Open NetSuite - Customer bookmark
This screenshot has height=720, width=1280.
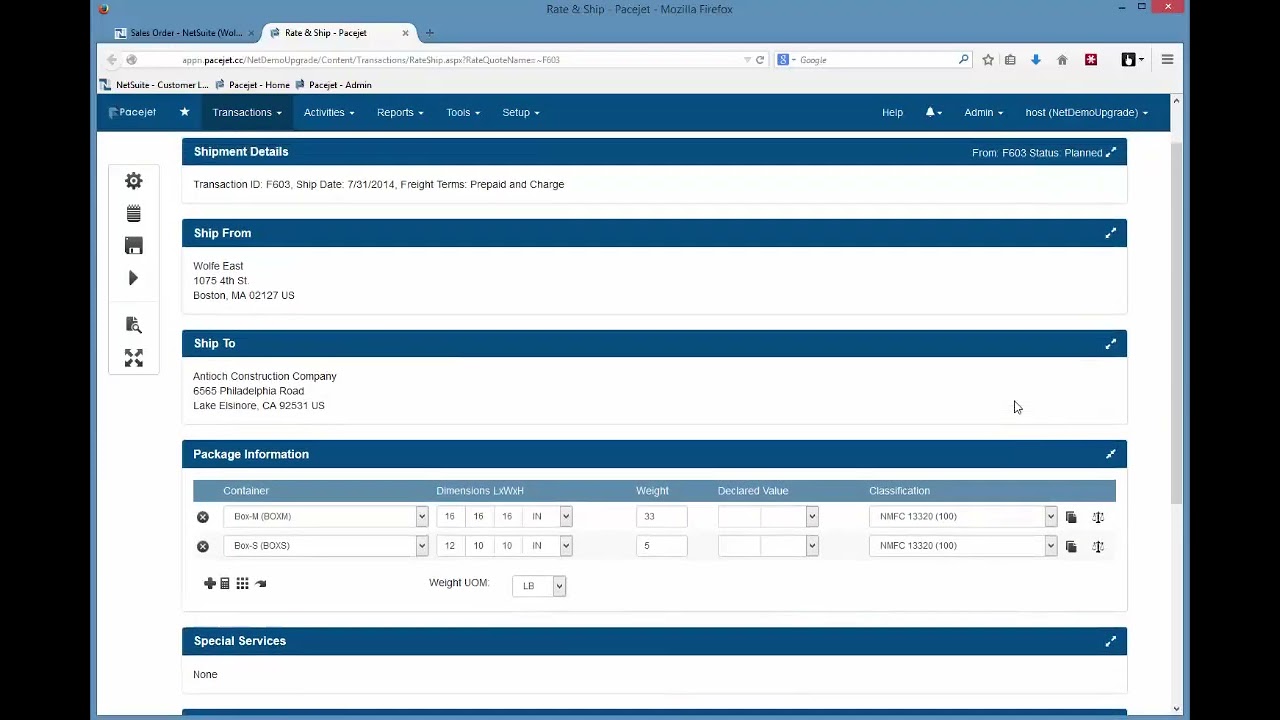154,85
